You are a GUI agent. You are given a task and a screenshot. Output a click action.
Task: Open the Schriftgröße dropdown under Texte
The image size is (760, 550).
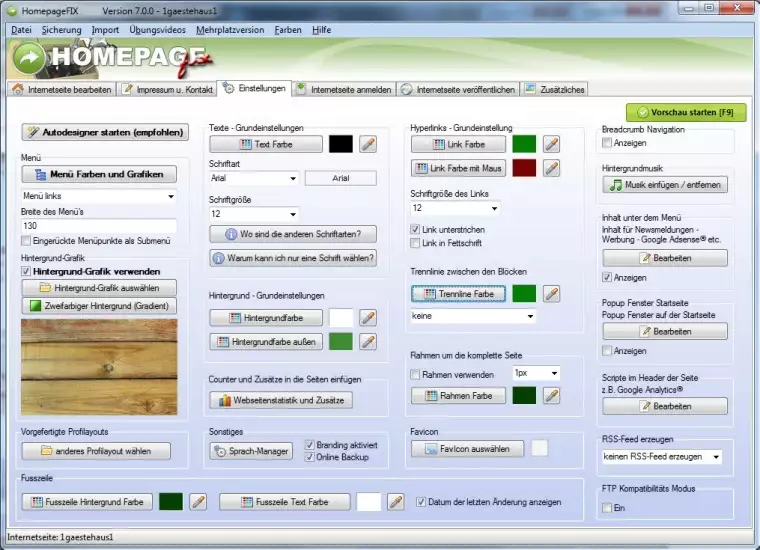(254, 214)
